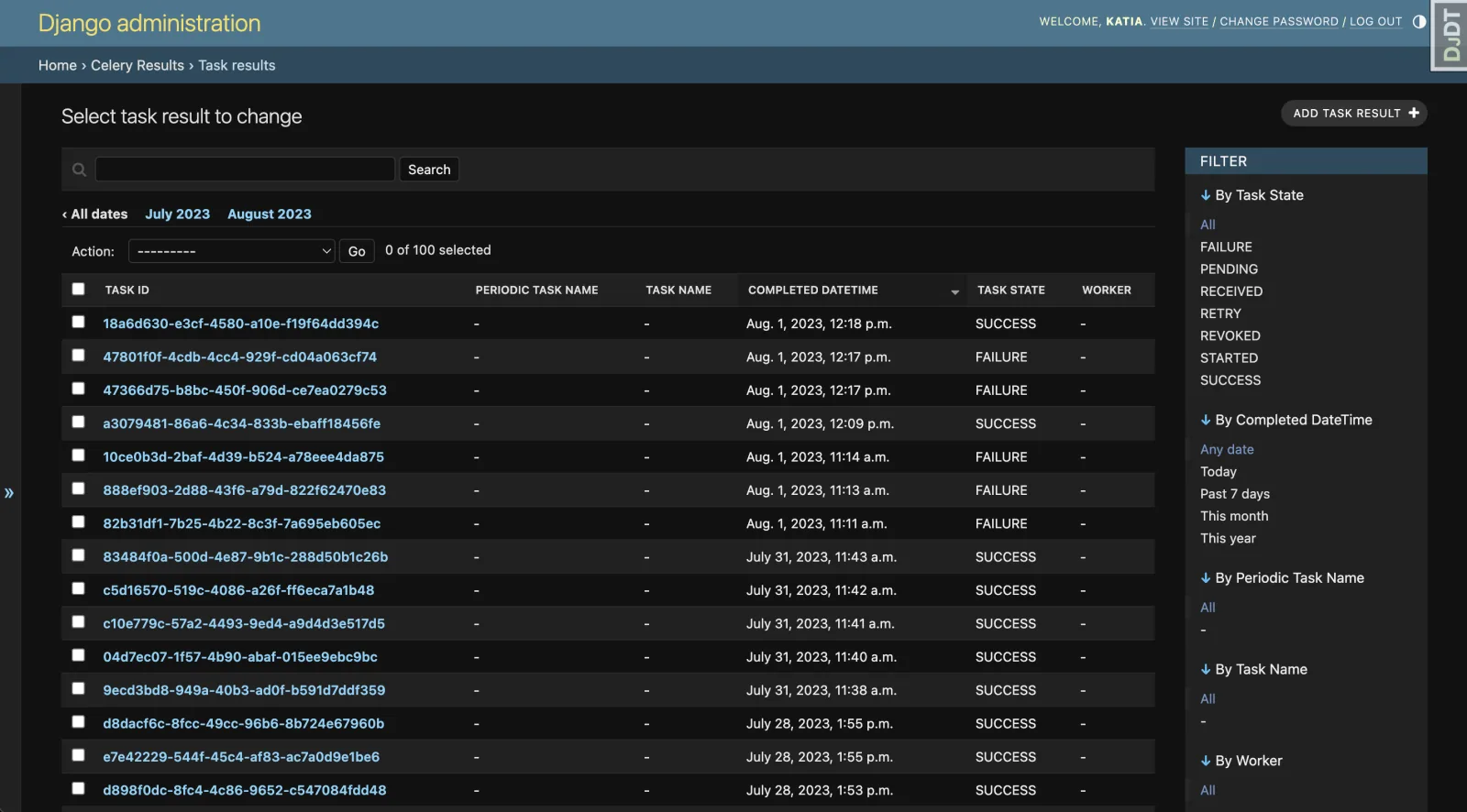Click the Completed Datetime sort arrow
The width and height of the screenshot is (1467, 812).
tap(954, 291)
